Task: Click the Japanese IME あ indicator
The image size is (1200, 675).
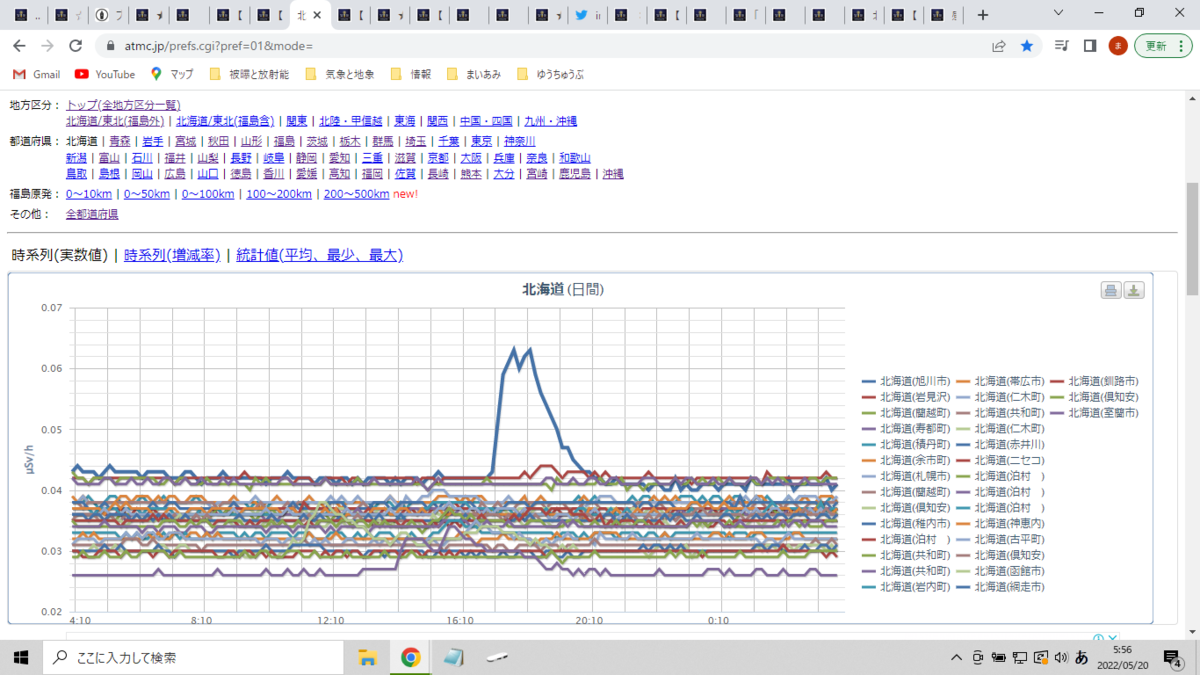Action: 1081,657
